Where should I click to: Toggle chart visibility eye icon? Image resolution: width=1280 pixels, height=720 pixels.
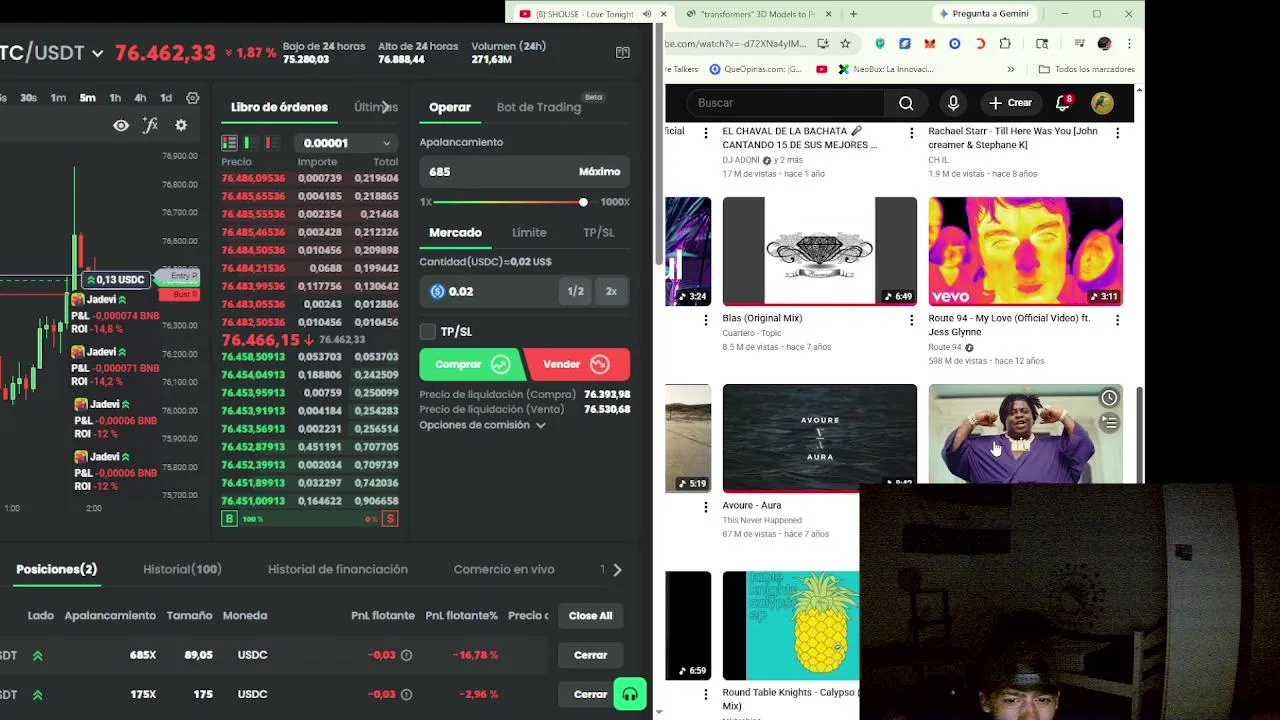point(121,126)
